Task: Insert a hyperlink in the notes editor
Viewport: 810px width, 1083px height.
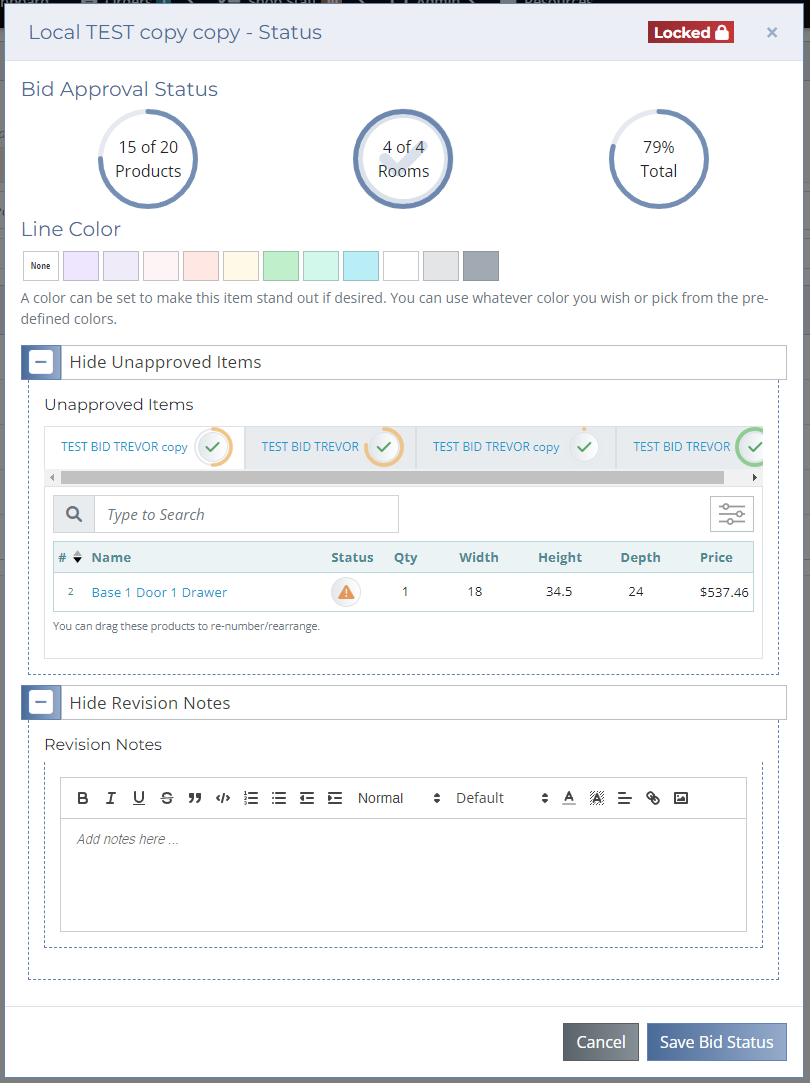Action: [653, 798]
